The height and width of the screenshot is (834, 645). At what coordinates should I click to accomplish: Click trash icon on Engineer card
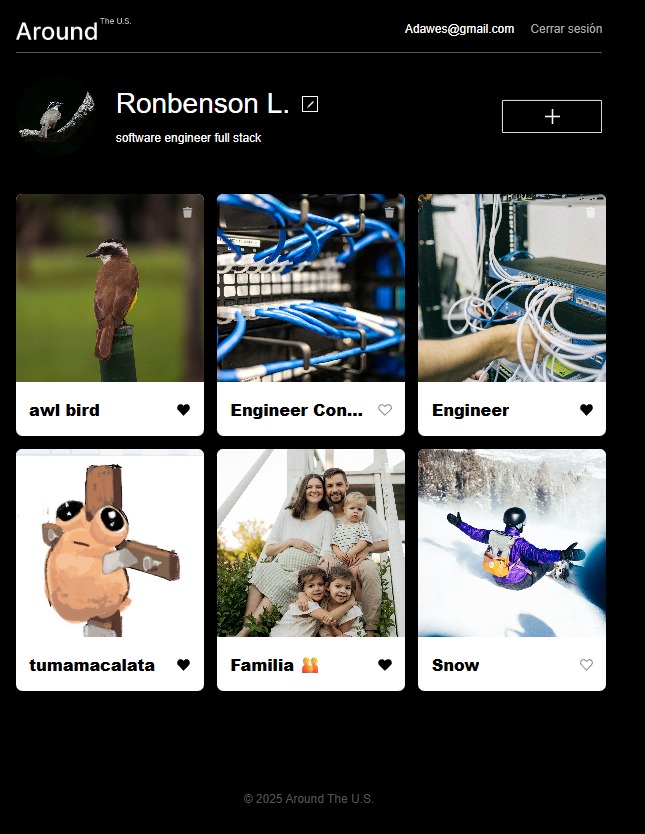(590, 212)
